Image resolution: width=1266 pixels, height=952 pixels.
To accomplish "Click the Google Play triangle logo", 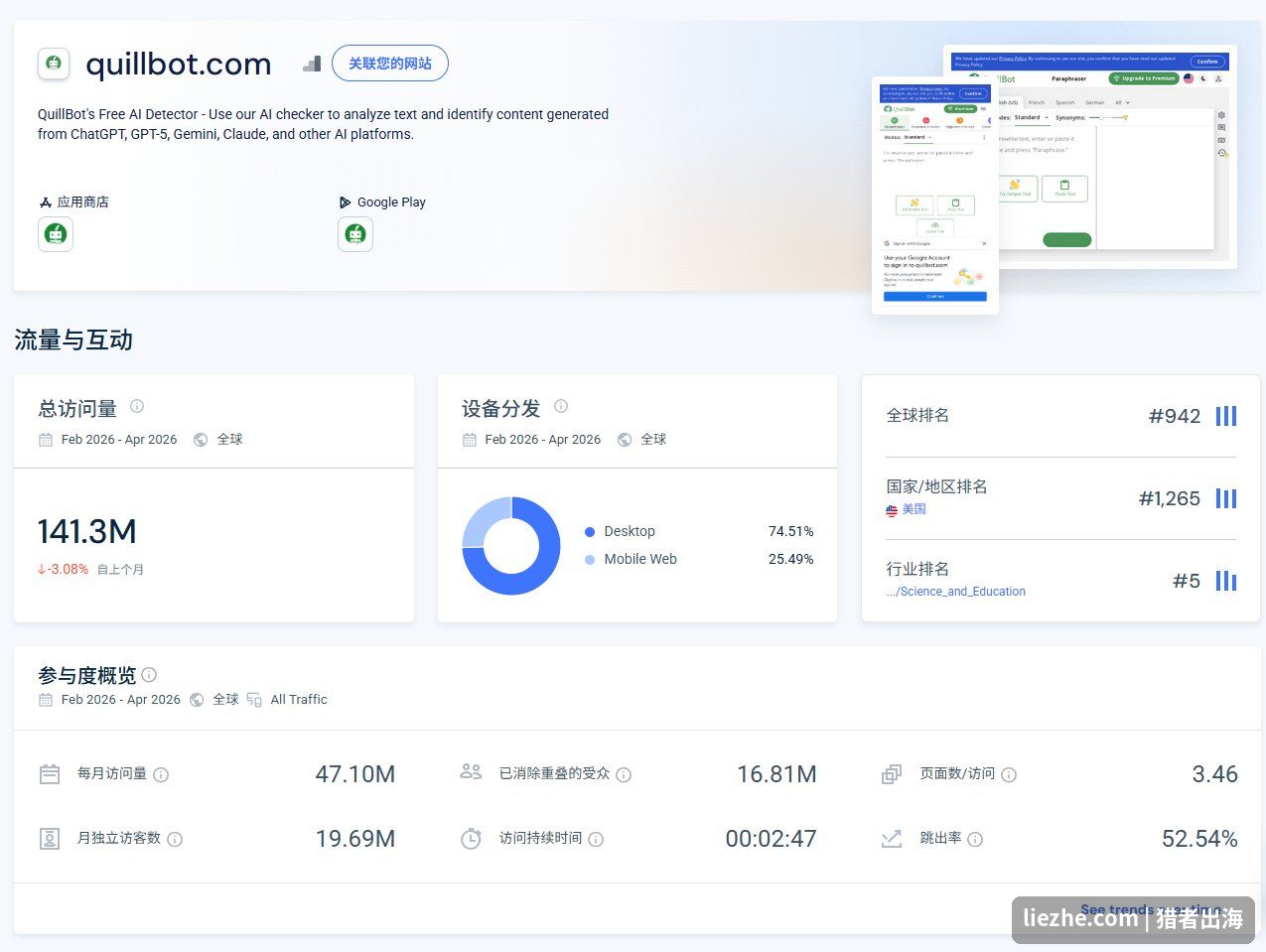I will tap(345, 203).
